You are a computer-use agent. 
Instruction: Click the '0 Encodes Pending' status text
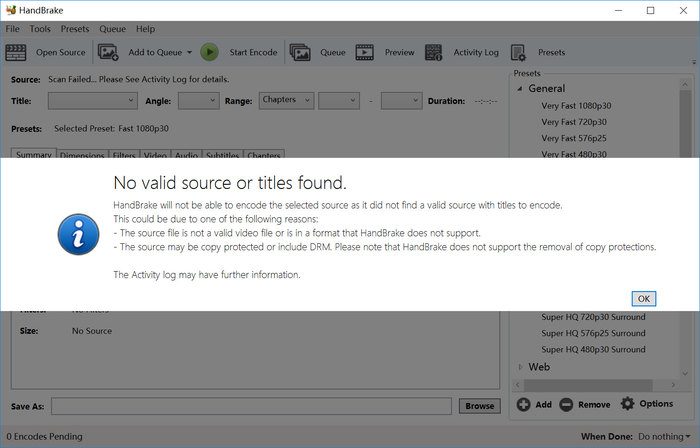pyautogui.click(x=44, y=436)
